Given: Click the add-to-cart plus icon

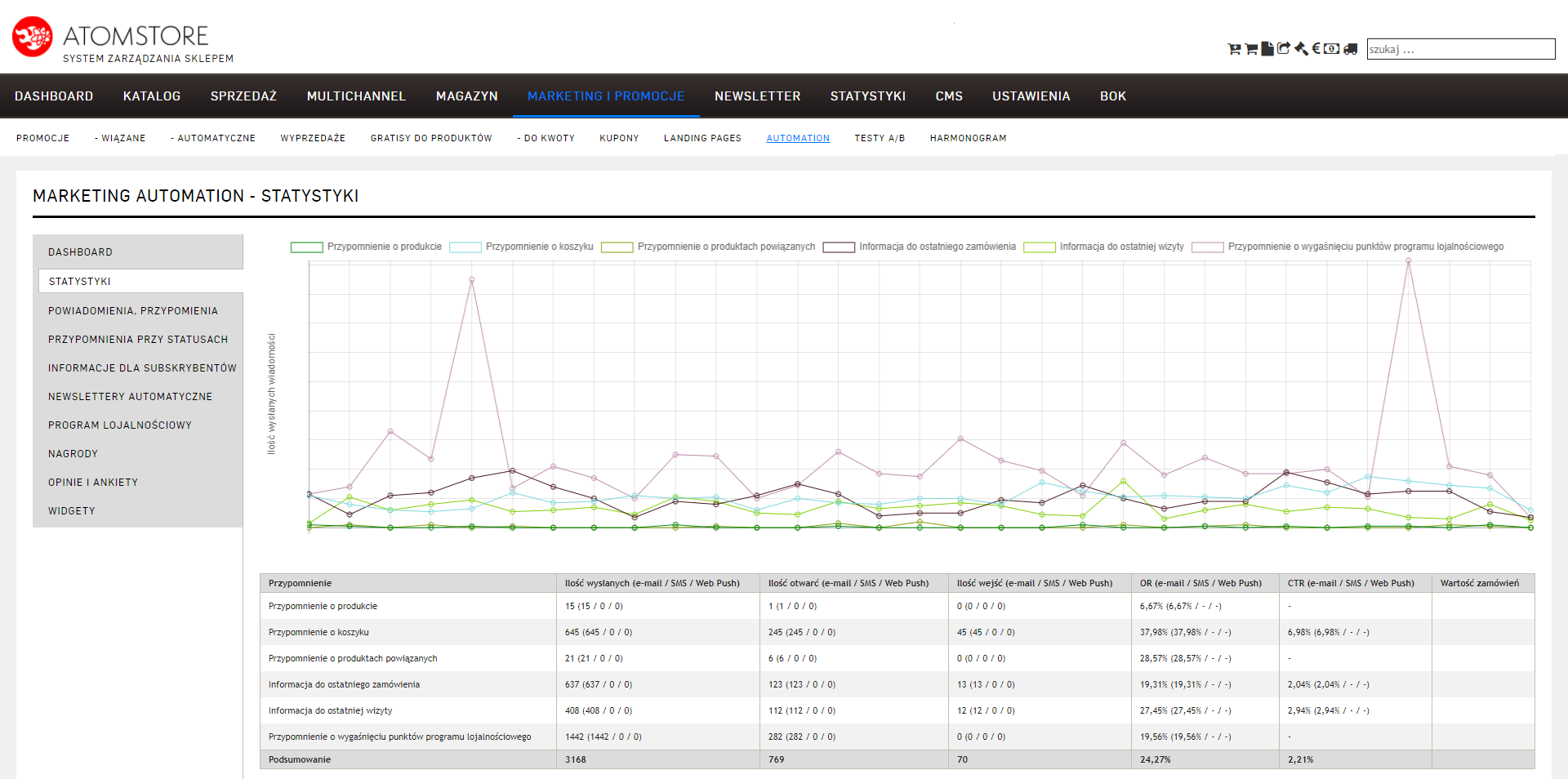Looking at the screenshot, I should pos(1234,49).
